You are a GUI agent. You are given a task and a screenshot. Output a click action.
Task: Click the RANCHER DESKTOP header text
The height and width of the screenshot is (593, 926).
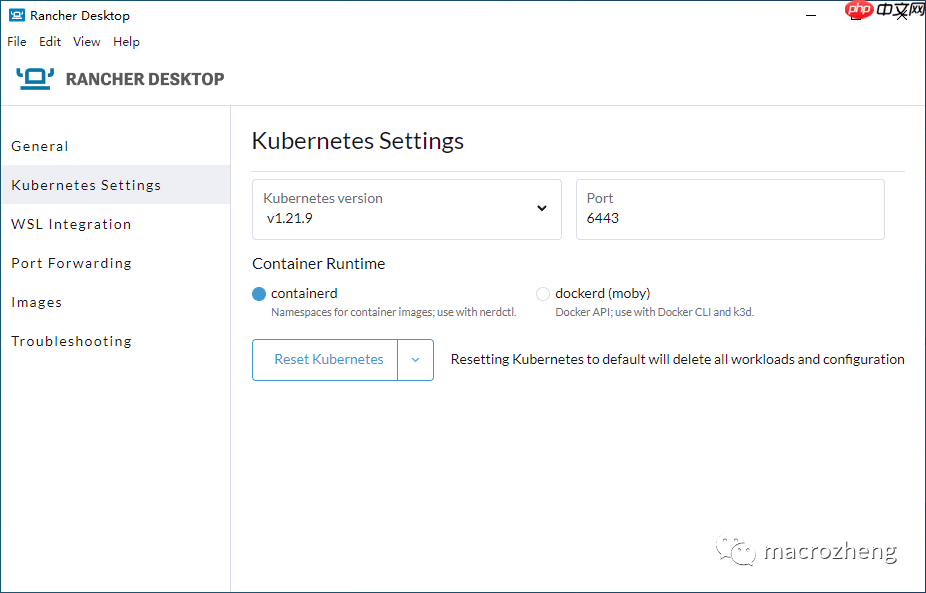tap(145, 79)
